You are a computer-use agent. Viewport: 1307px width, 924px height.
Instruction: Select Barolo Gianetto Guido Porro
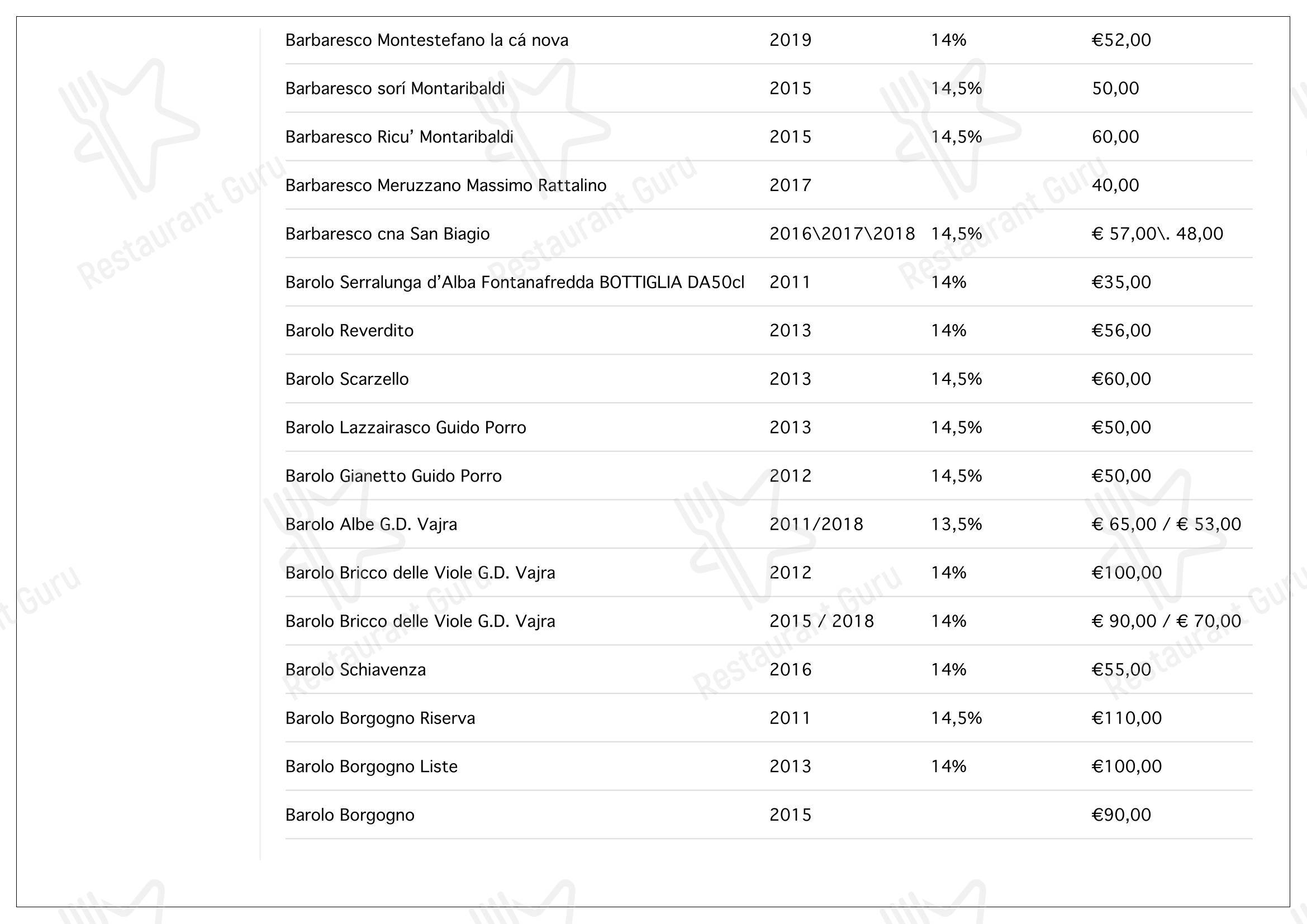(x=393, y=475)
